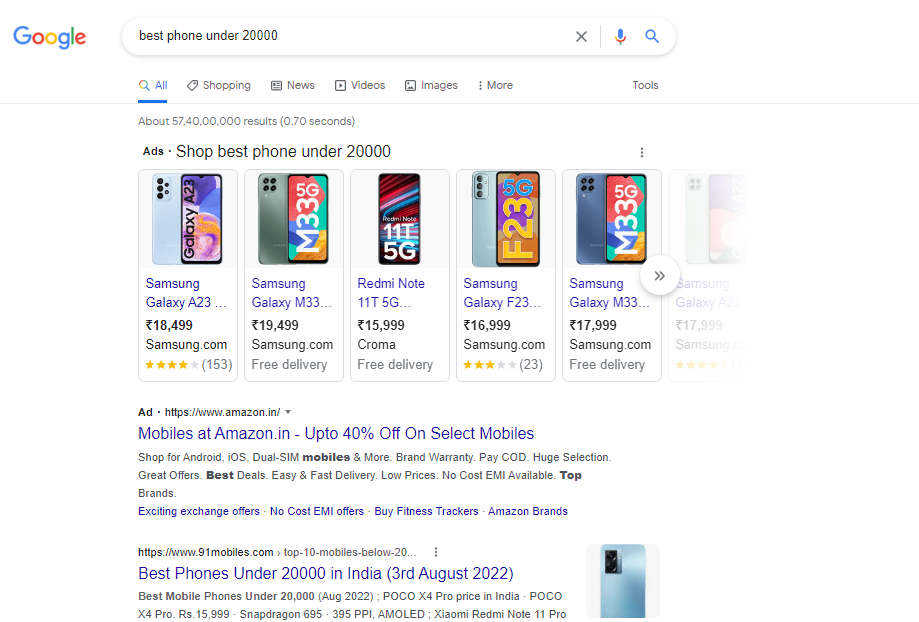Clear the search box with X icon
This screenshot has width=919, height=622.
pos(581,36)
